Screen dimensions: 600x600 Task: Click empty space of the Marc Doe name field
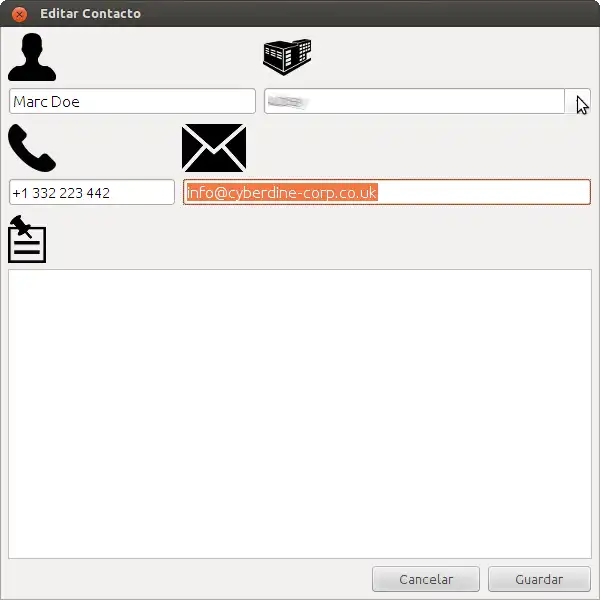tap(166, 101)
